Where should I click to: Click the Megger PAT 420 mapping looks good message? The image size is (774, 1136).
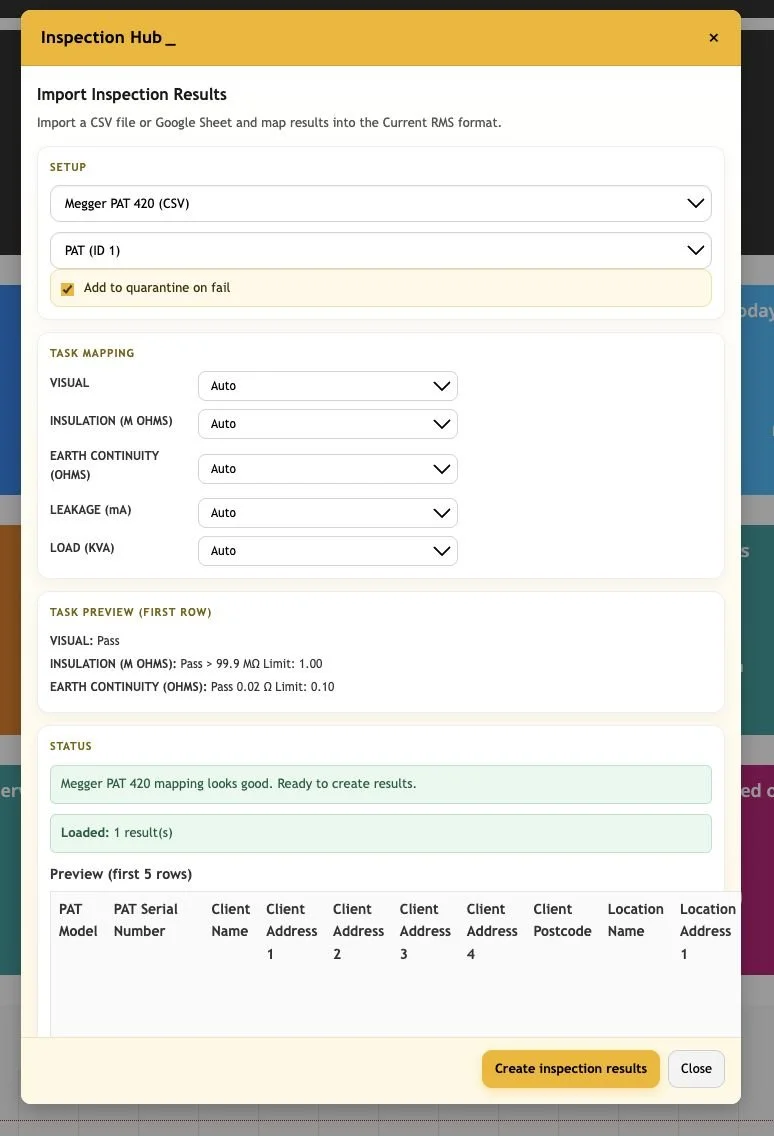coord(380,784)
